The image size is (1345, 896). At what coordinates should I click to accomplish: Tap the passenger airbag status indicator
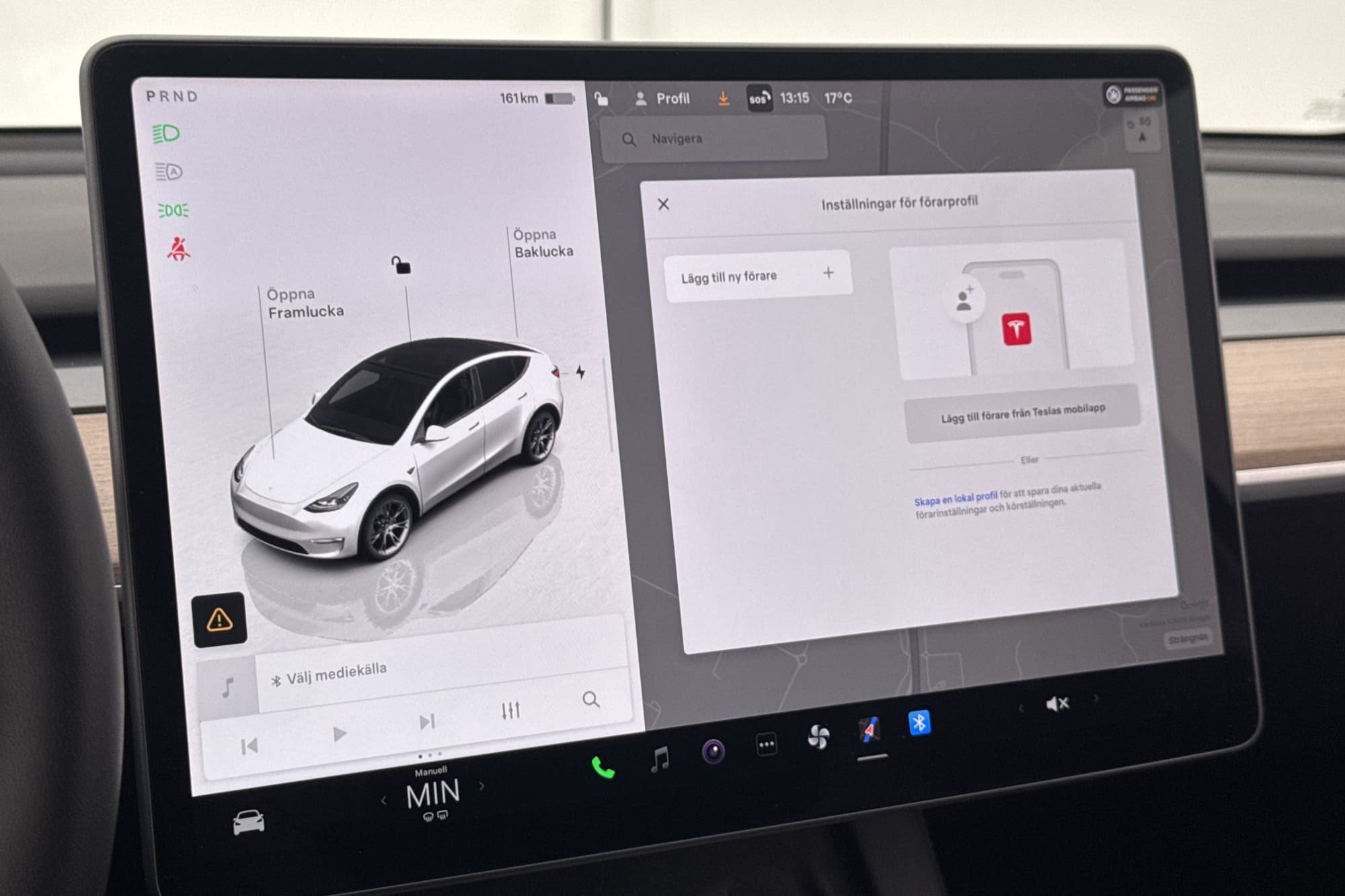click(x=1133, y=94)
